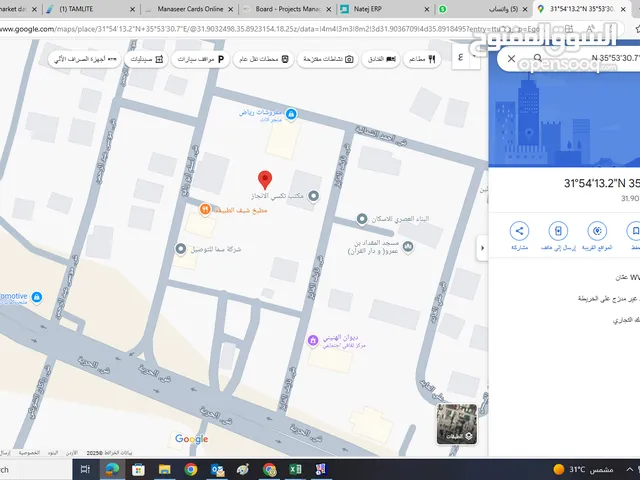The width and height of the screenshot is (640, 480).
Task: Select مسجد المقداد بن عمرو mosque marker
Action: point(407,247)
